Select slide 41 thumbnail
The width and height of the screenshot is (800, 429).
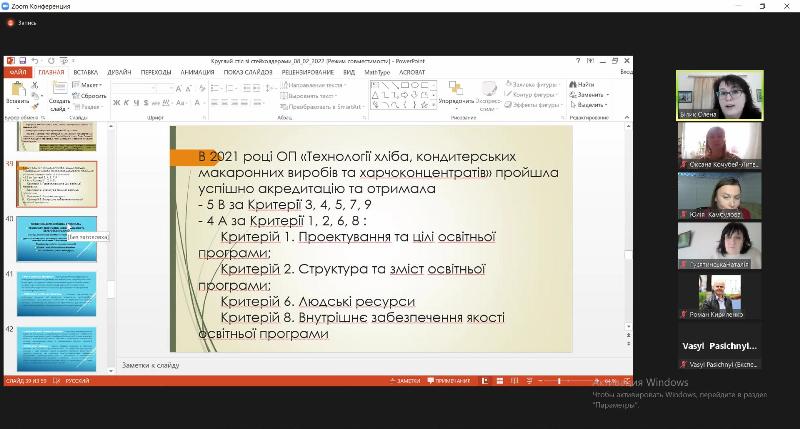tap(57, 294)
